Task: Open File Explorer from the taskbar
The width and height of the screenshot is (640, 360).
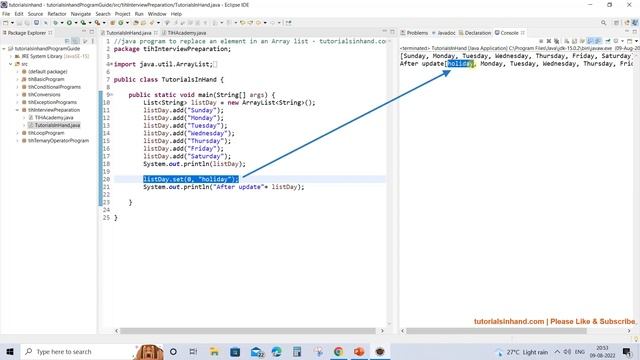Action: pos(214,351)
